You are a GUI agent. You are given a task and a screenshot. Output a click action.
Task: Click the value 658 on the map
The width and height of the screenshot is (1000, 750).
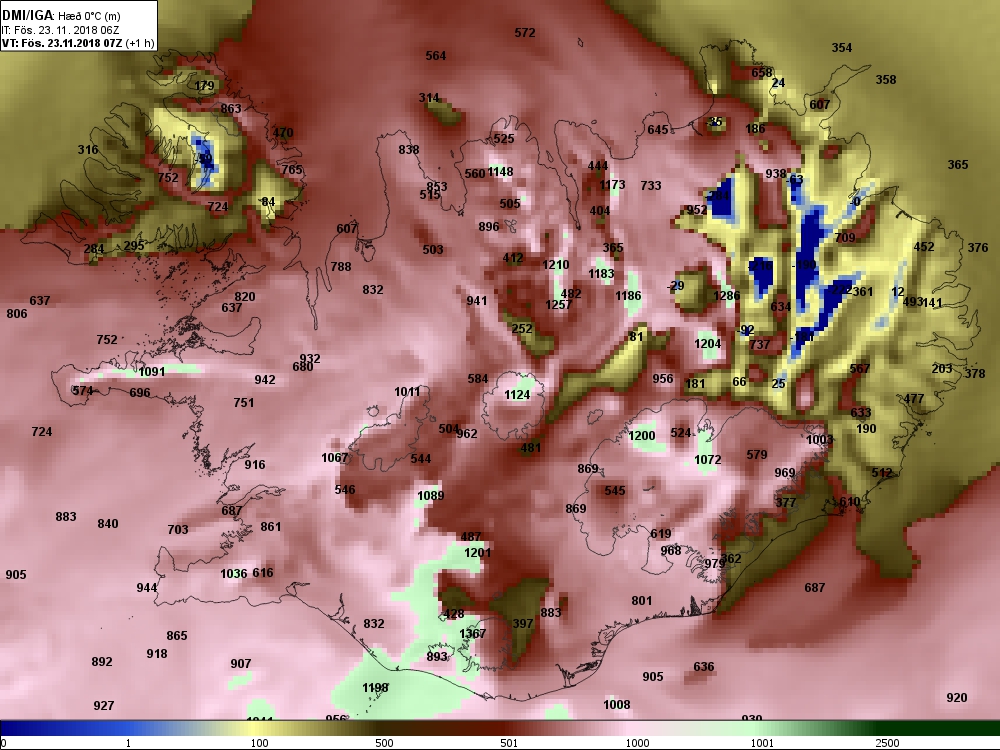(x=761, y=73)
